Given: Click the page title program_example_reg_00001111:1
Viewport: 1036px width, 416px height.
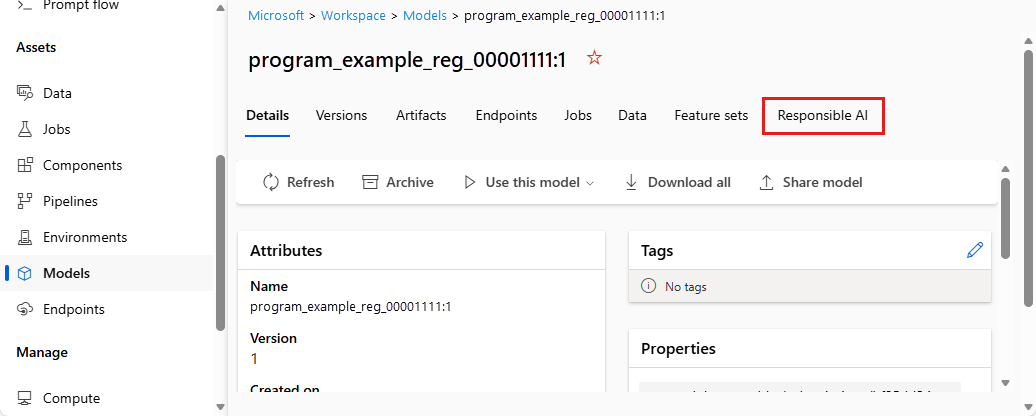Looking at the screenshot, I should point(407,60).
